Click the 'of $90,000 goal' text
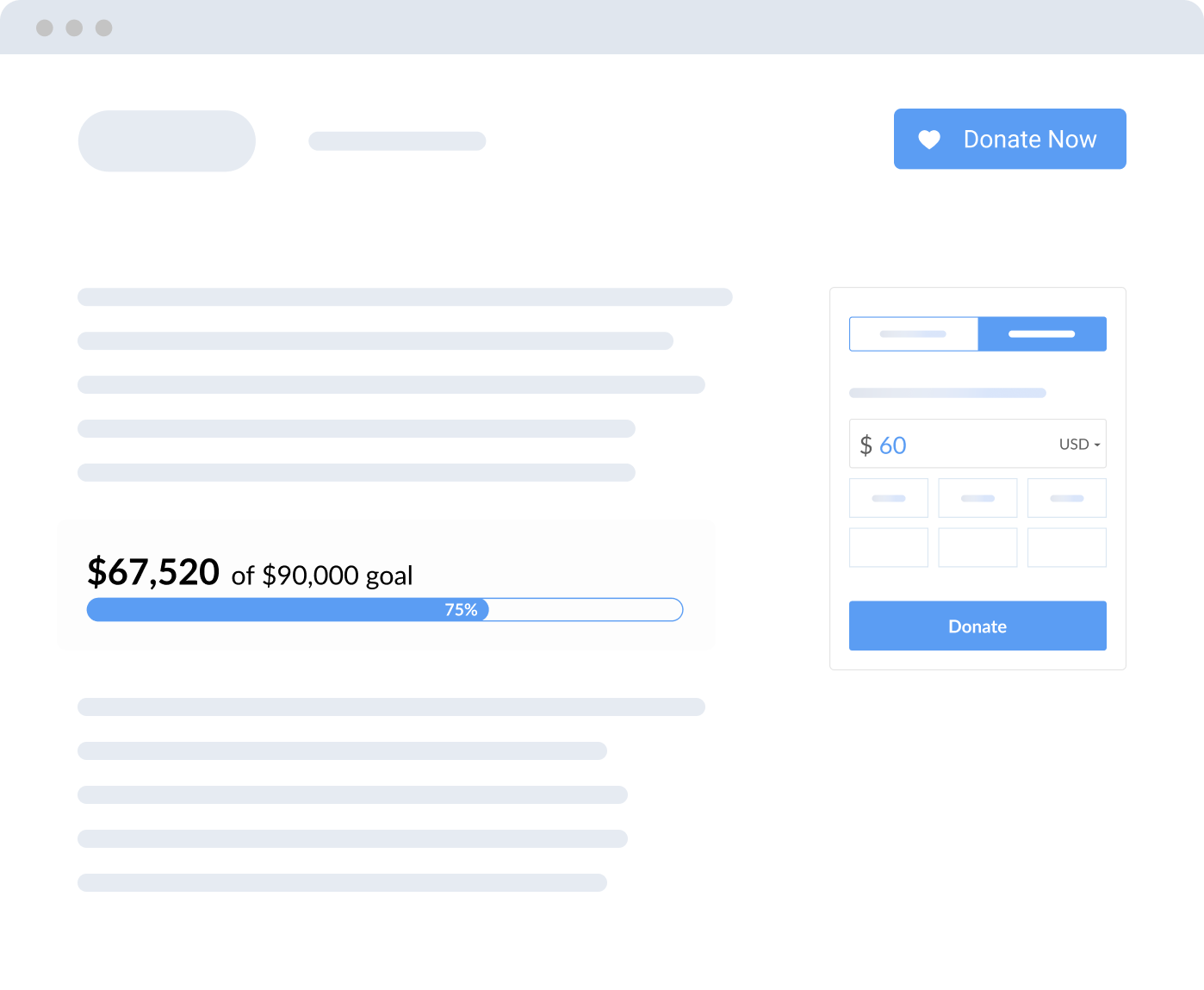 (x=322, y=576)
